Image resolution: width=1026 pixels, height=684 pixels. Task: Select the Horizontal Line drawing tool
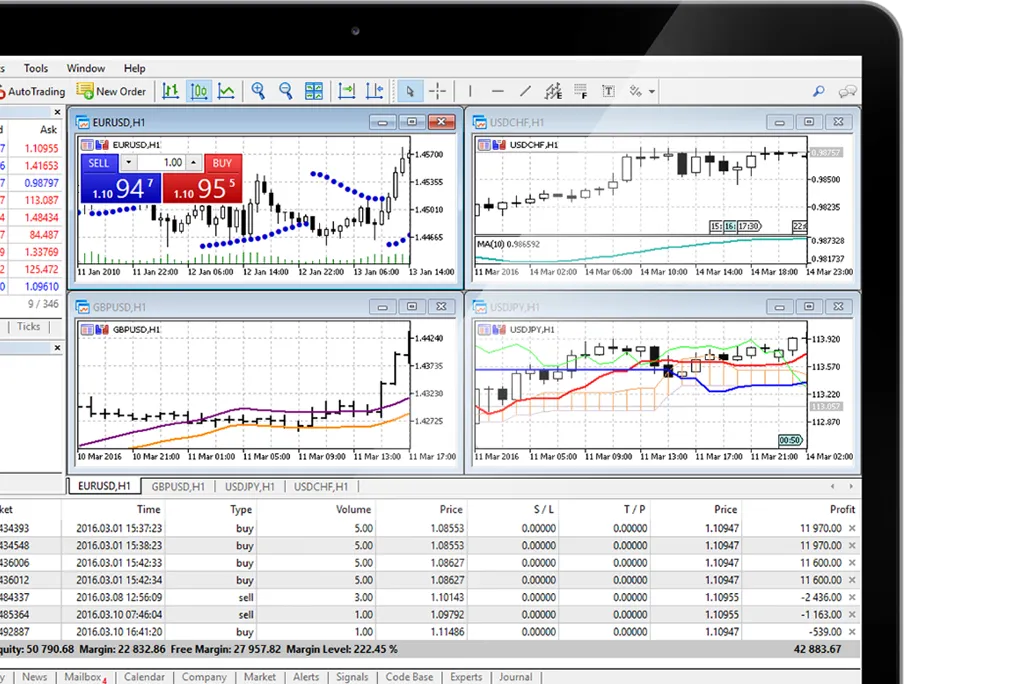498,92
